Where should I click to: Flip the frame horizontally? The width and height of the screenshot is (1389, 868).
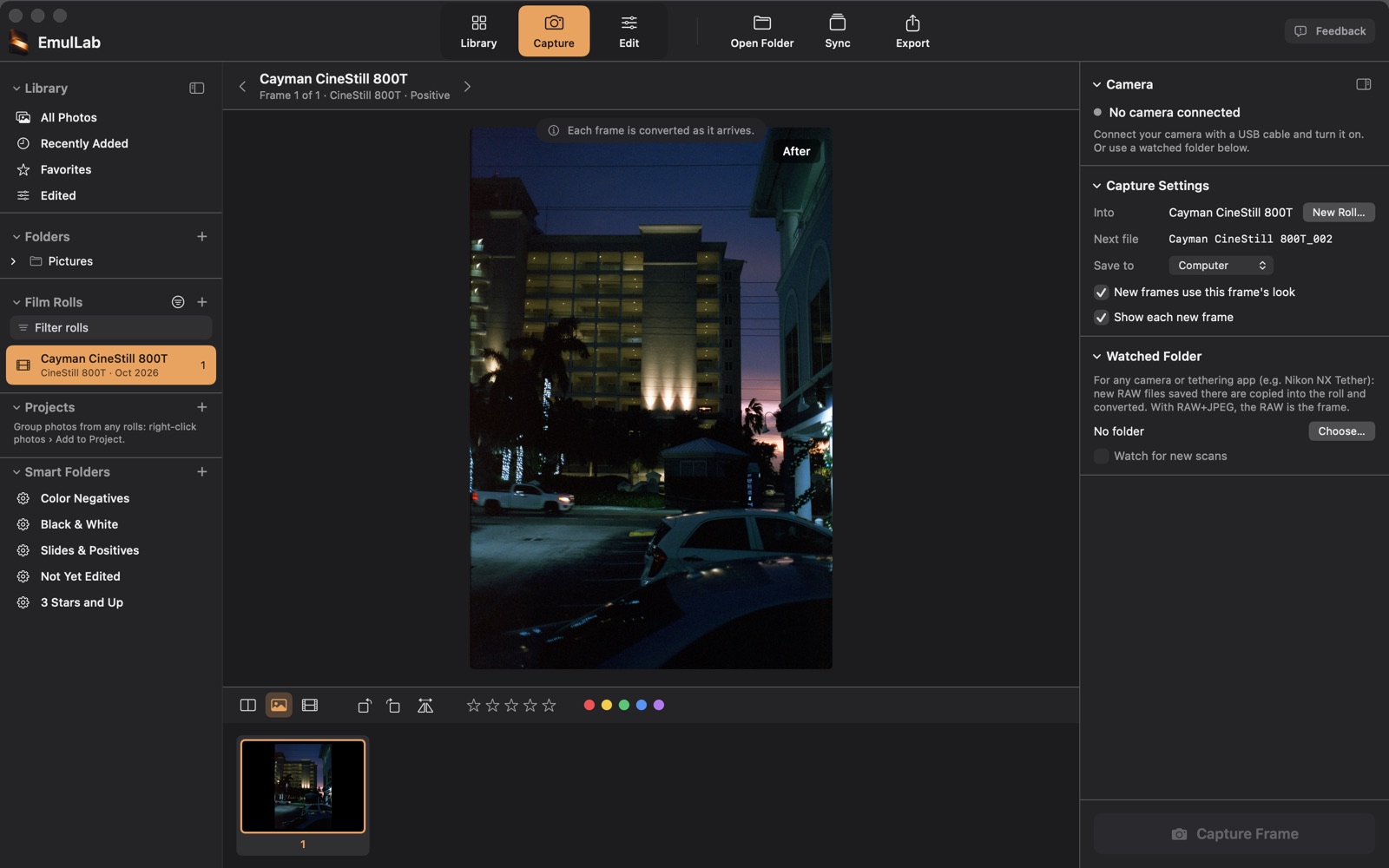(425, 705)
